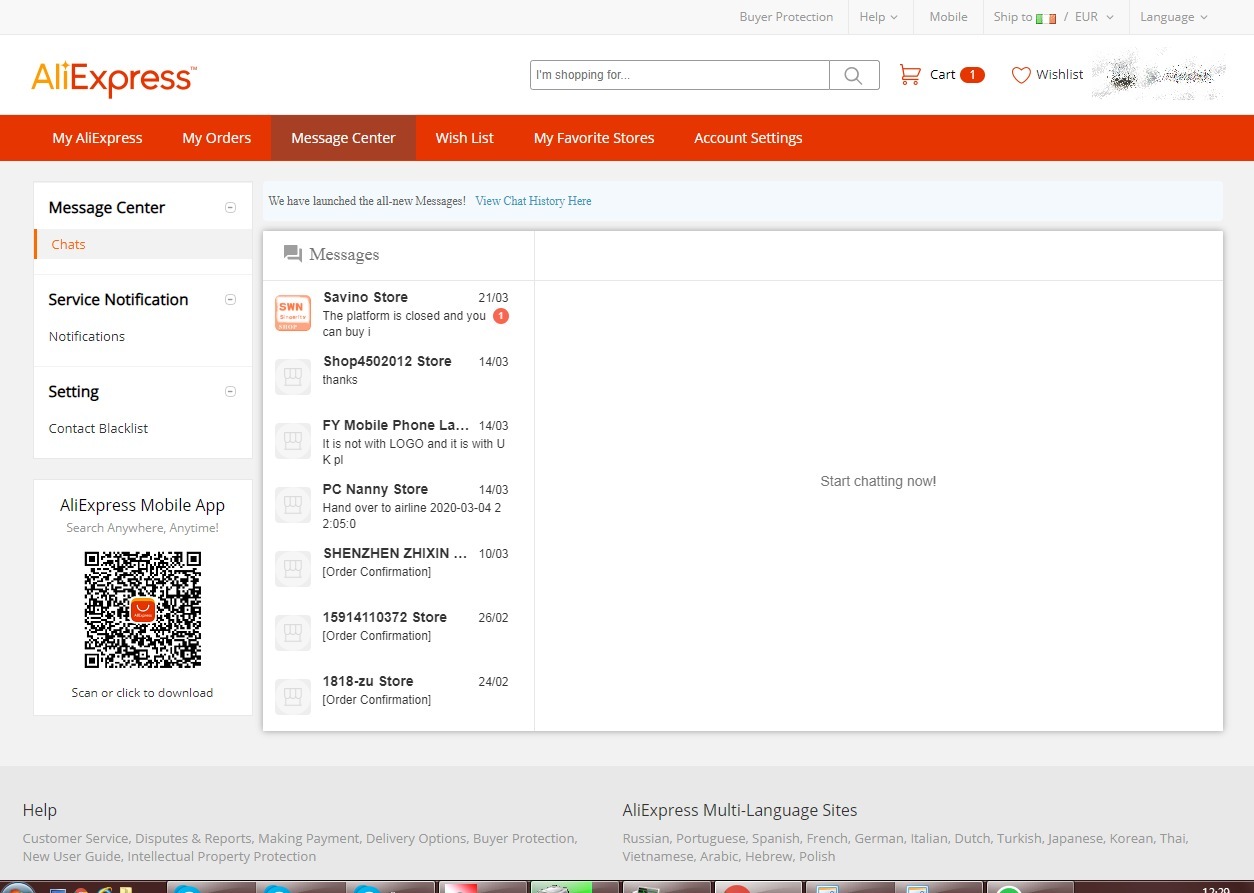1254x893 pixels.
Task: Open the French language site
Action: coord(827,838)
